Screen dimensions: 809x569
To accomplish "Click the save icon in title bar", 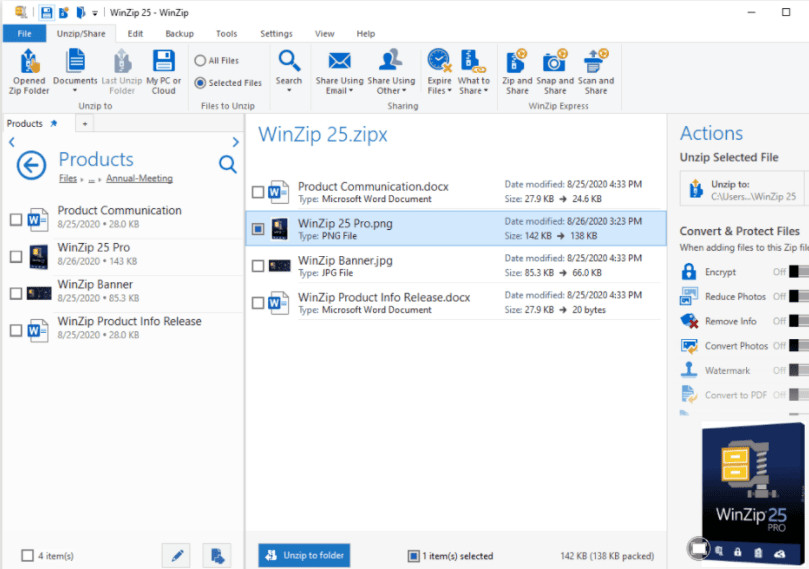I will click(46, 12).
